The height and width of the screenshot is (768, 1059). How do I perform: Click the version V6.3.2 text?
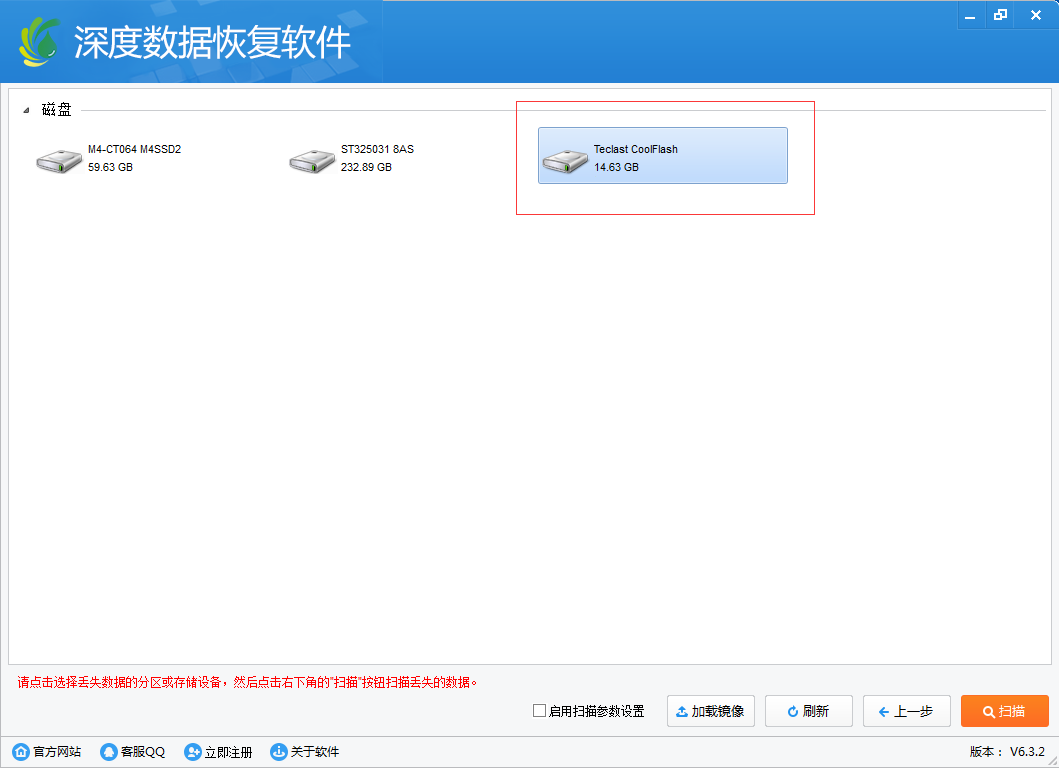point(1027,751)
